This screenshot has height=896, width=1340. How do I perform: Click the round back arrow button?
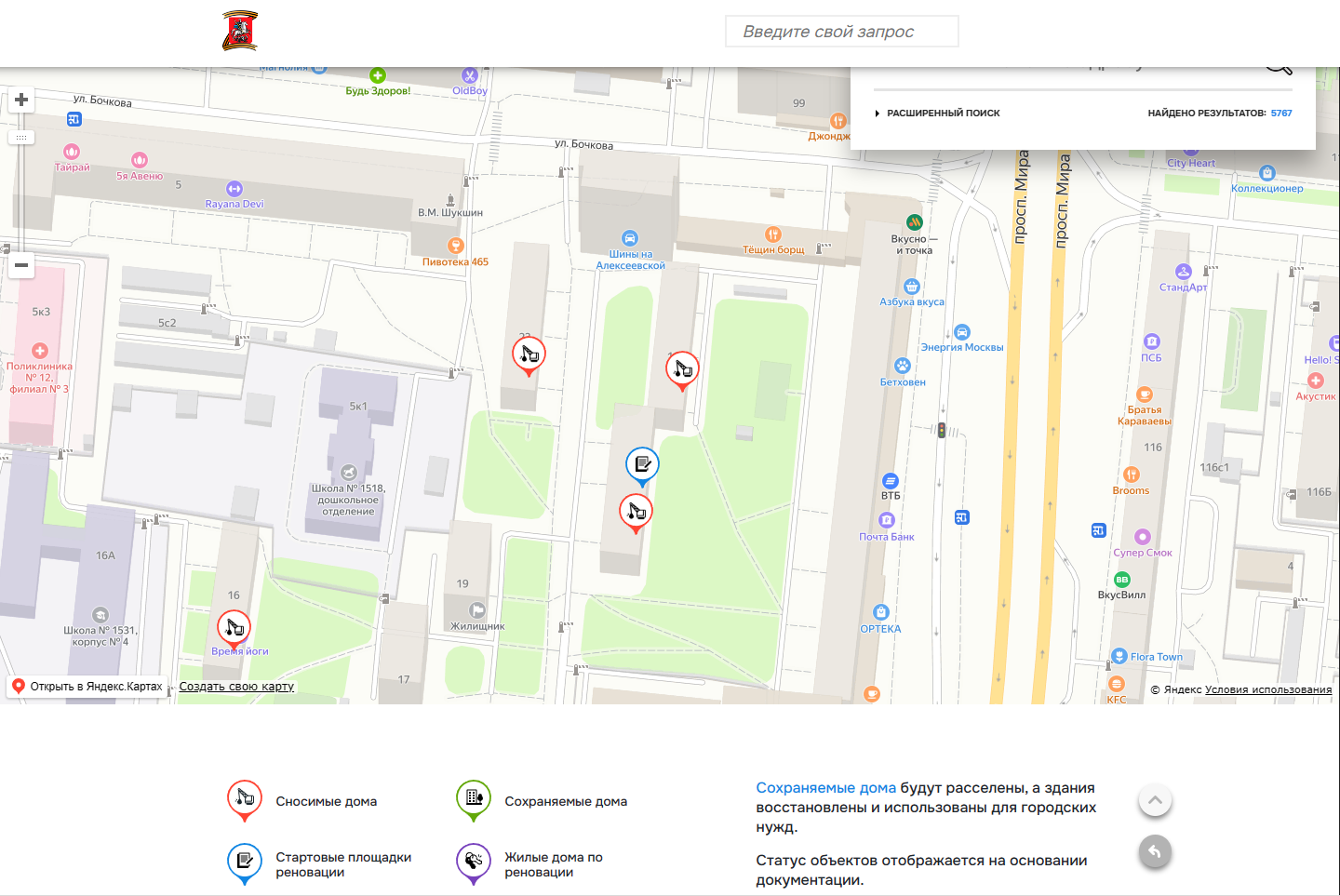[1155, 851]
